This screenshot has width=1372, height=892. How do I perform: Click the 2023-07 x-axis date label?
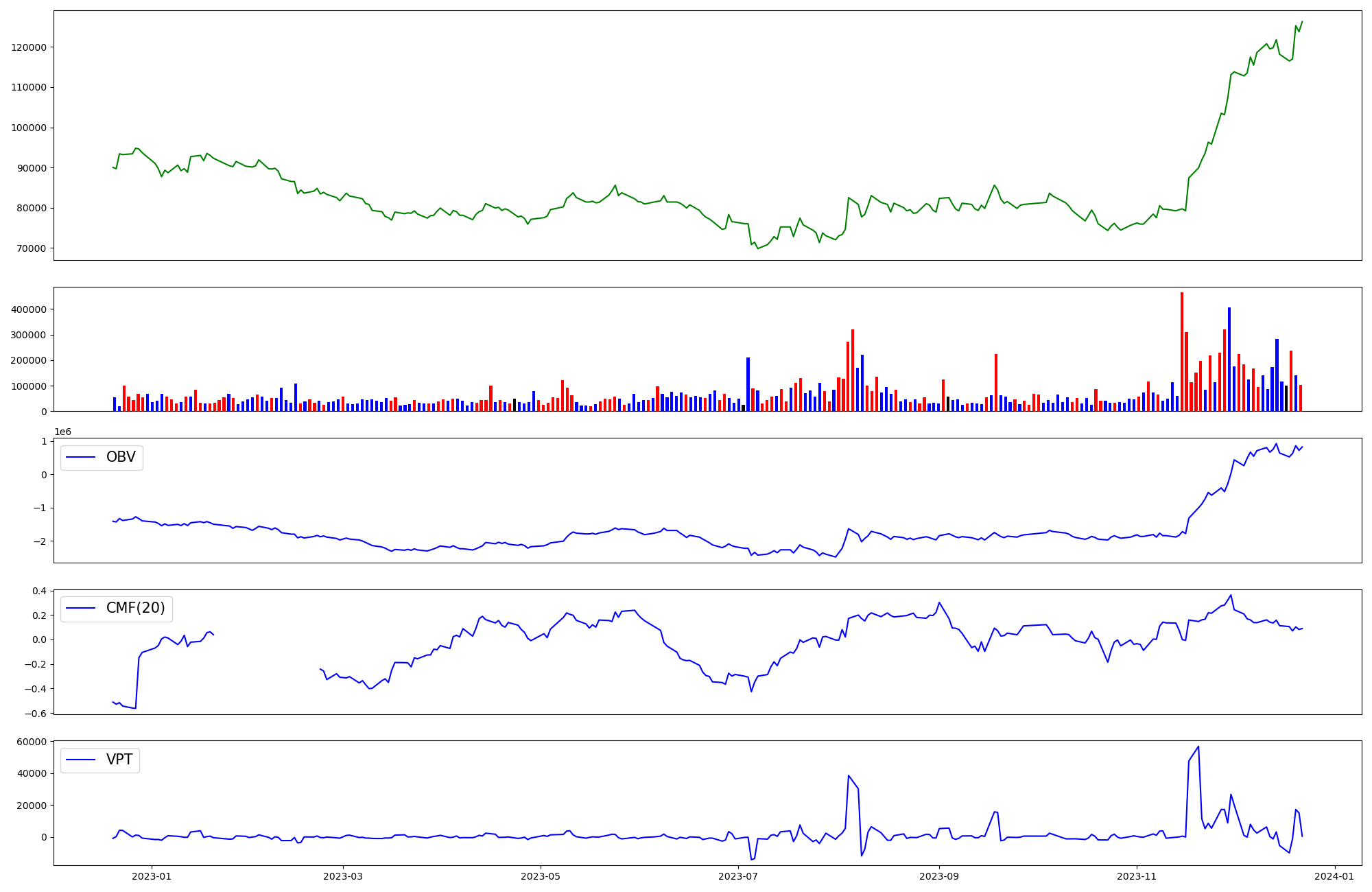[738, 876]
